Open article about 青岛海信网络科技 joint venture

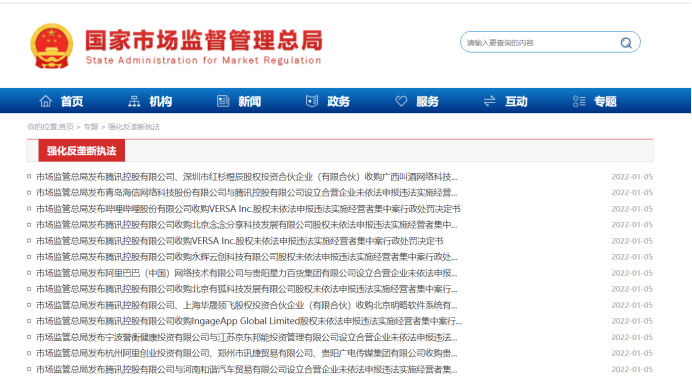(x=247, y=193)
